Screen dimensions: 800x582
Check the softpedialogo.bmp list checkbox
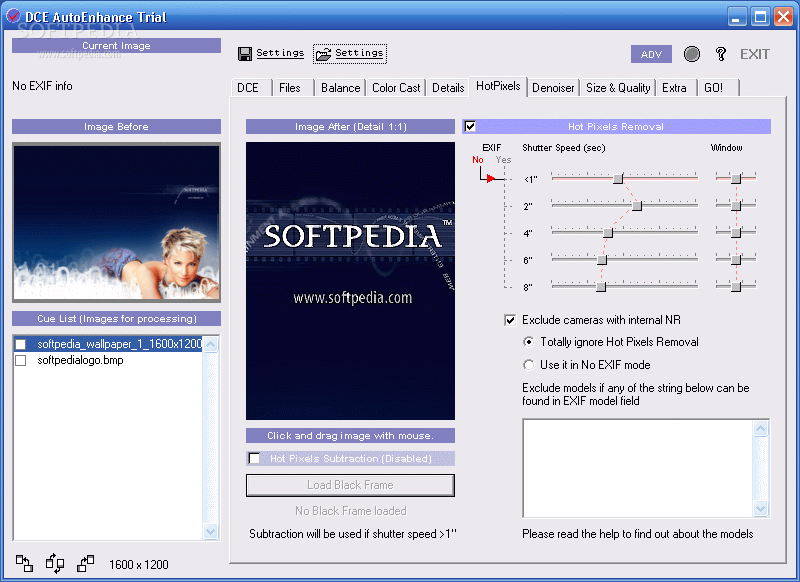pos(20,361)
